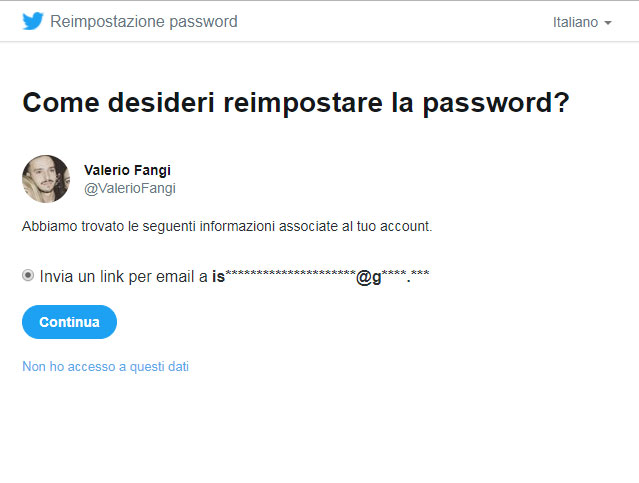Screen dimensions: 639x483
Task: Click the Twitter bird logo
Action: tap(33, 21)
